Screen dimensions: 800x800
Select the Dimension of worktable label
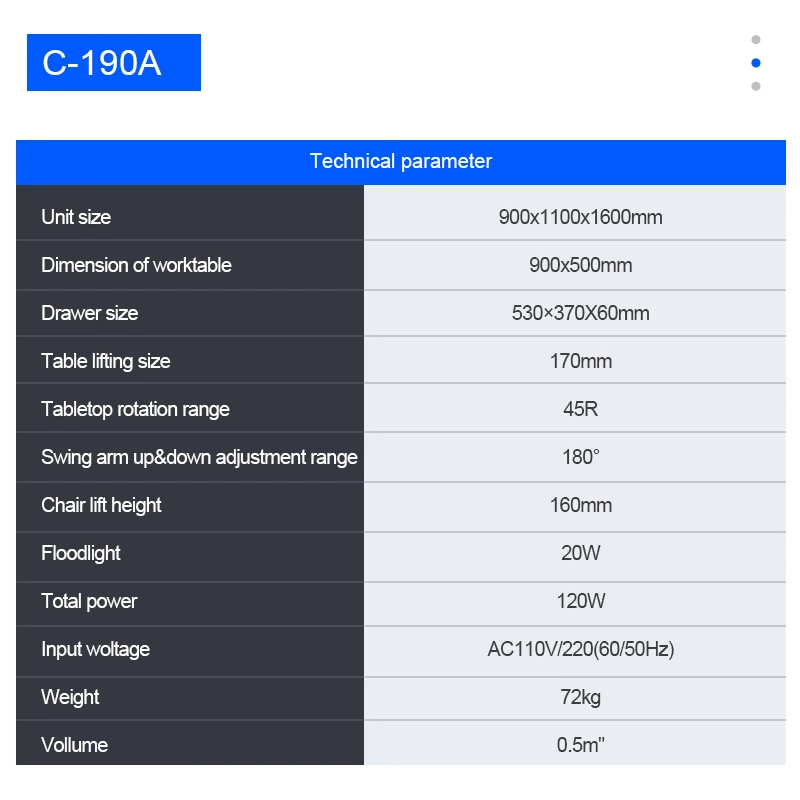(136, 265)
